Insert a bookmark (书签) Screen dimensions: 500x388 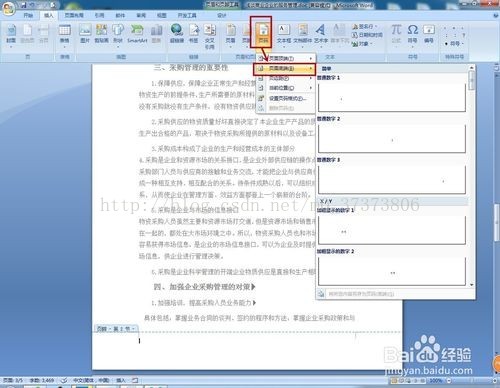tap(194, 35)
